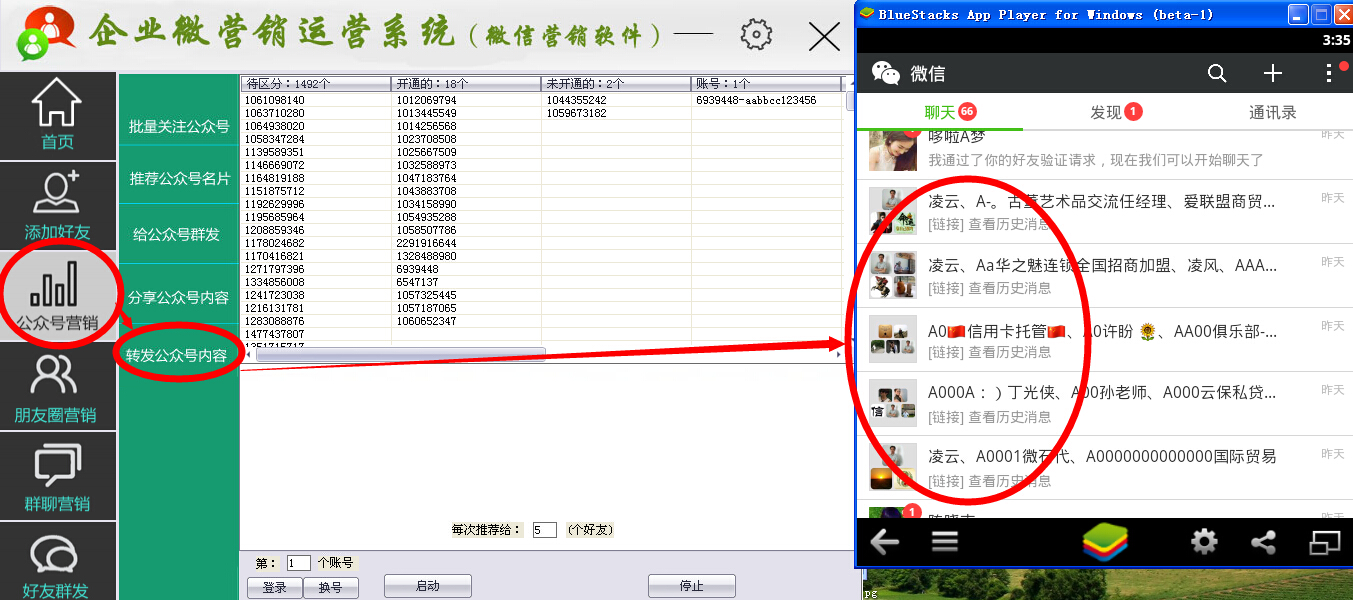The image size is (1353, 600).
Task: Open WeChat three-dot overflow menu
Action: coord(1329,73)
